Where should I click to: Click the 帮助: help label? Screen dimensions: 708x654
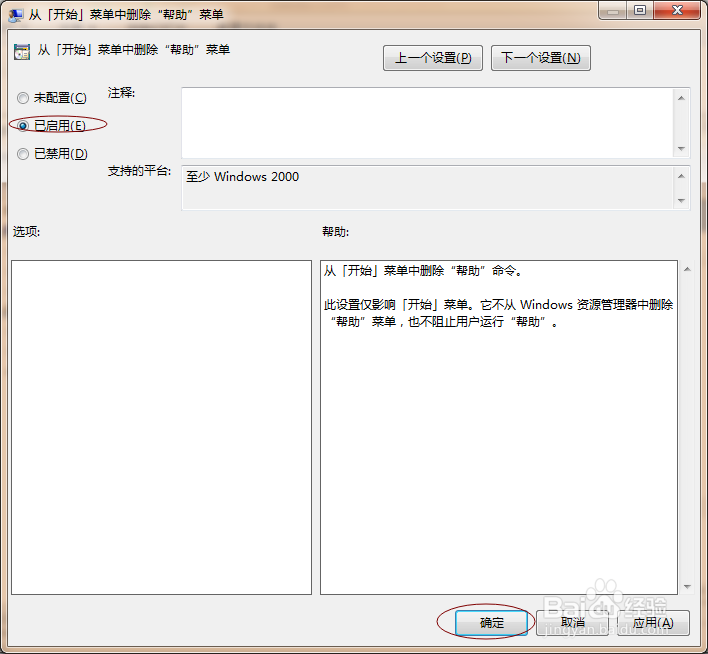coord(335,232)
